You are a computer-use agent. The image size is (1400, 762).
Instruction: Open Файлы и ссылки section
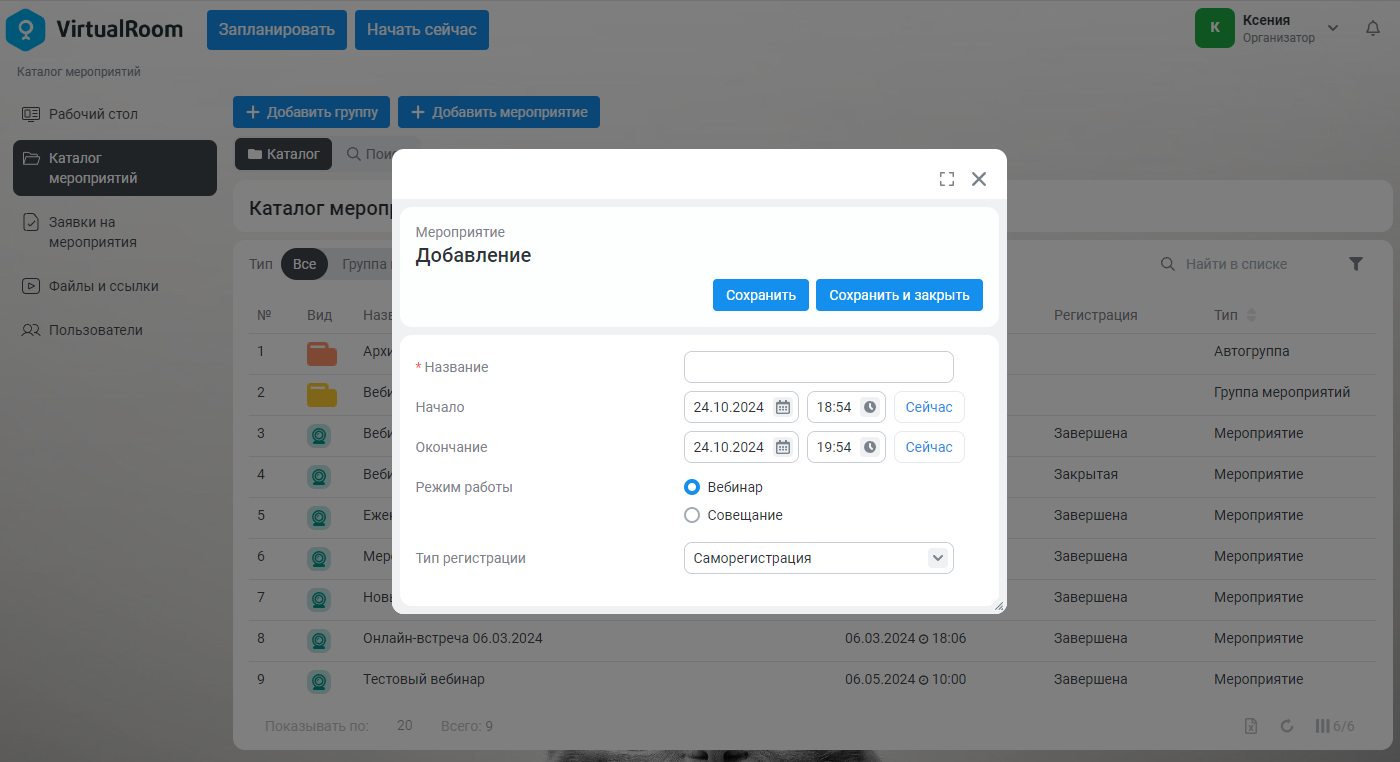tap(115, 286)
